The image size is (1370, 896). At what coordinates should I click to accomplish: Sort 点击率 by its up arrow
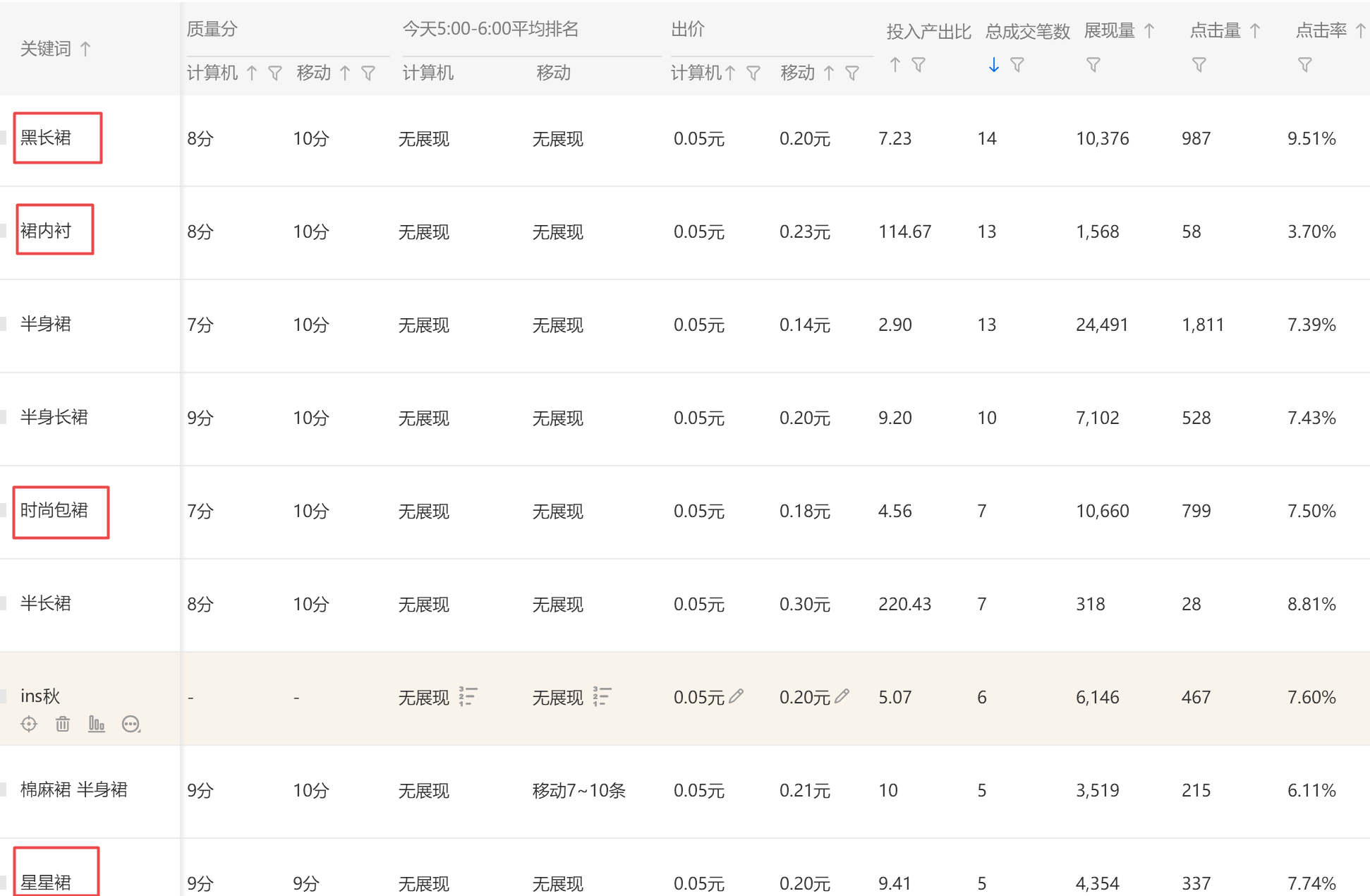pyautogui.click(x=1361, y=30)
